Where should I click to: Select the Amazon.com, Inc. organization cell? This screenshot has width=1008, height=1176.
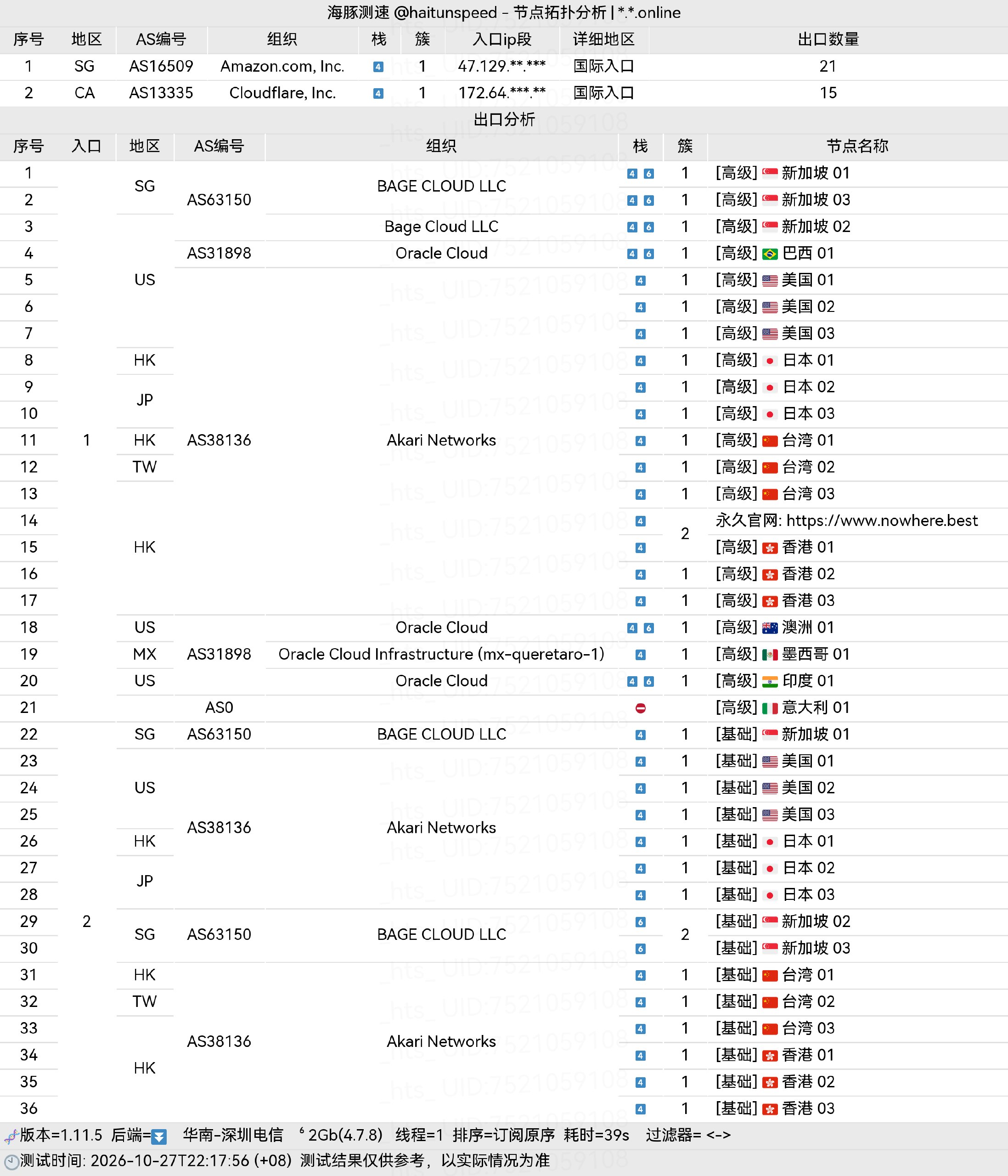[x=282, y=67]
